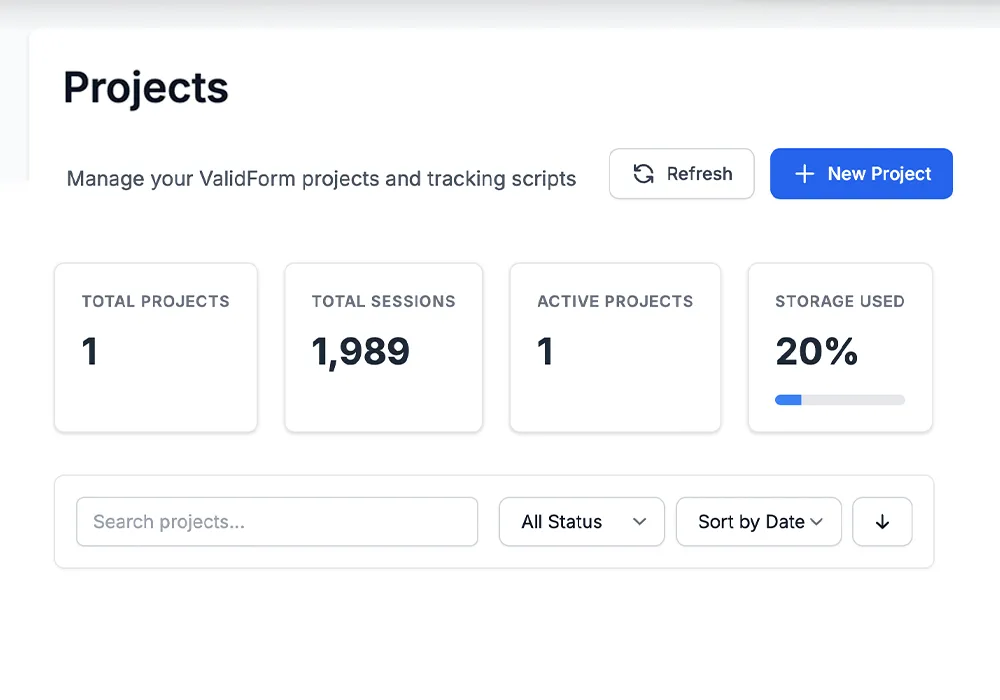Click the Refresh button
The height and width of the screenshot is (700, 1000).
point(681,173)
